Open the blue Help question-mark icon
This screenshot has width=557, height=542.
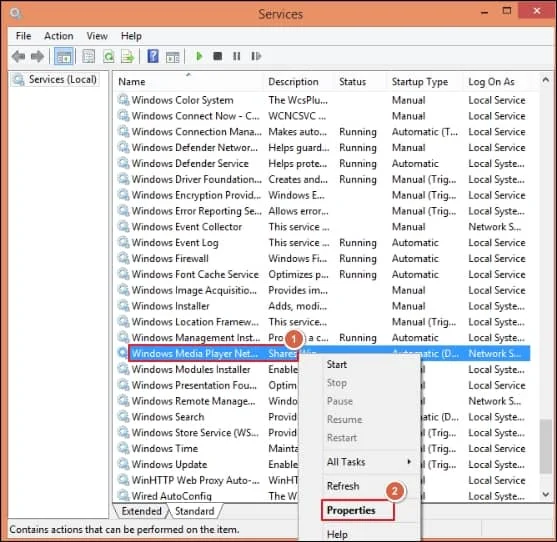click(153, 56)
